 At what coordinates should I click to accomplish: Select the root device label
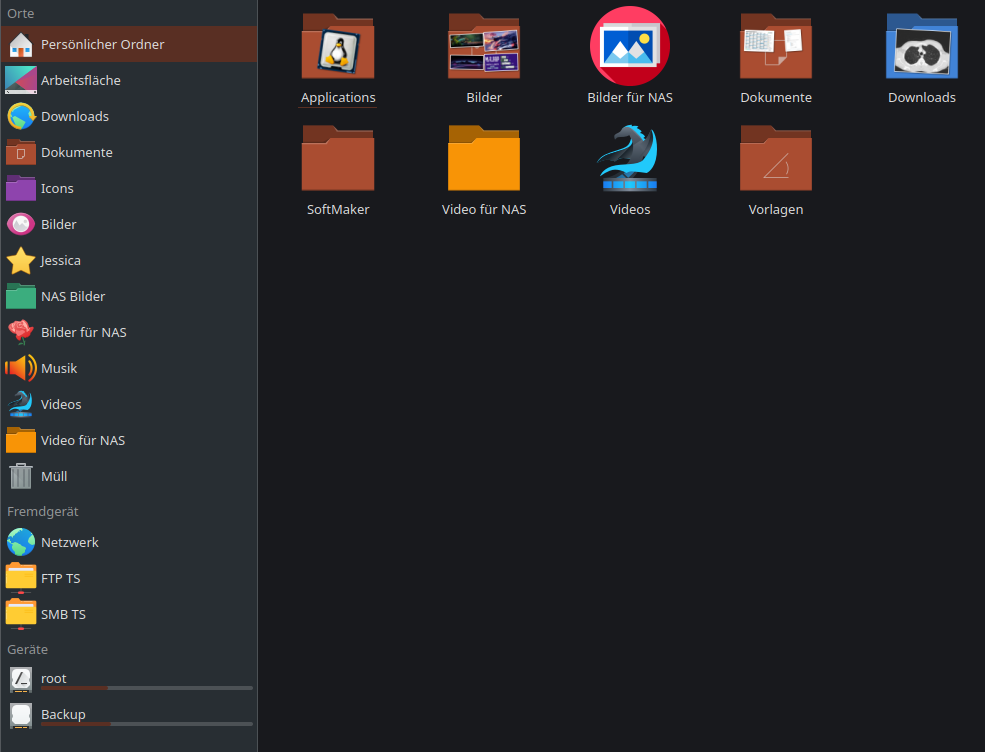coord(53,678)
